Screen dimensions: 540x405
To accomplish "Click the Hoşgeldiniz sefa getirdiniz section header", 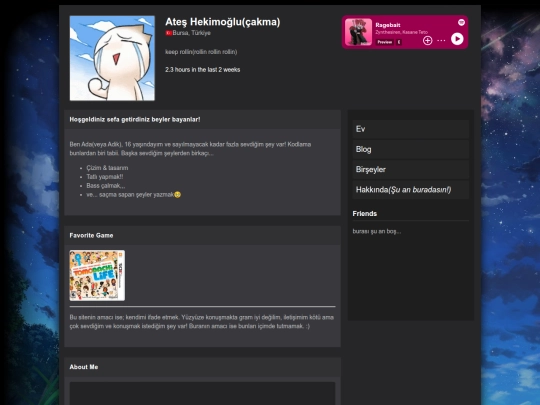I will pyautogui.click(x=202, y=120).
